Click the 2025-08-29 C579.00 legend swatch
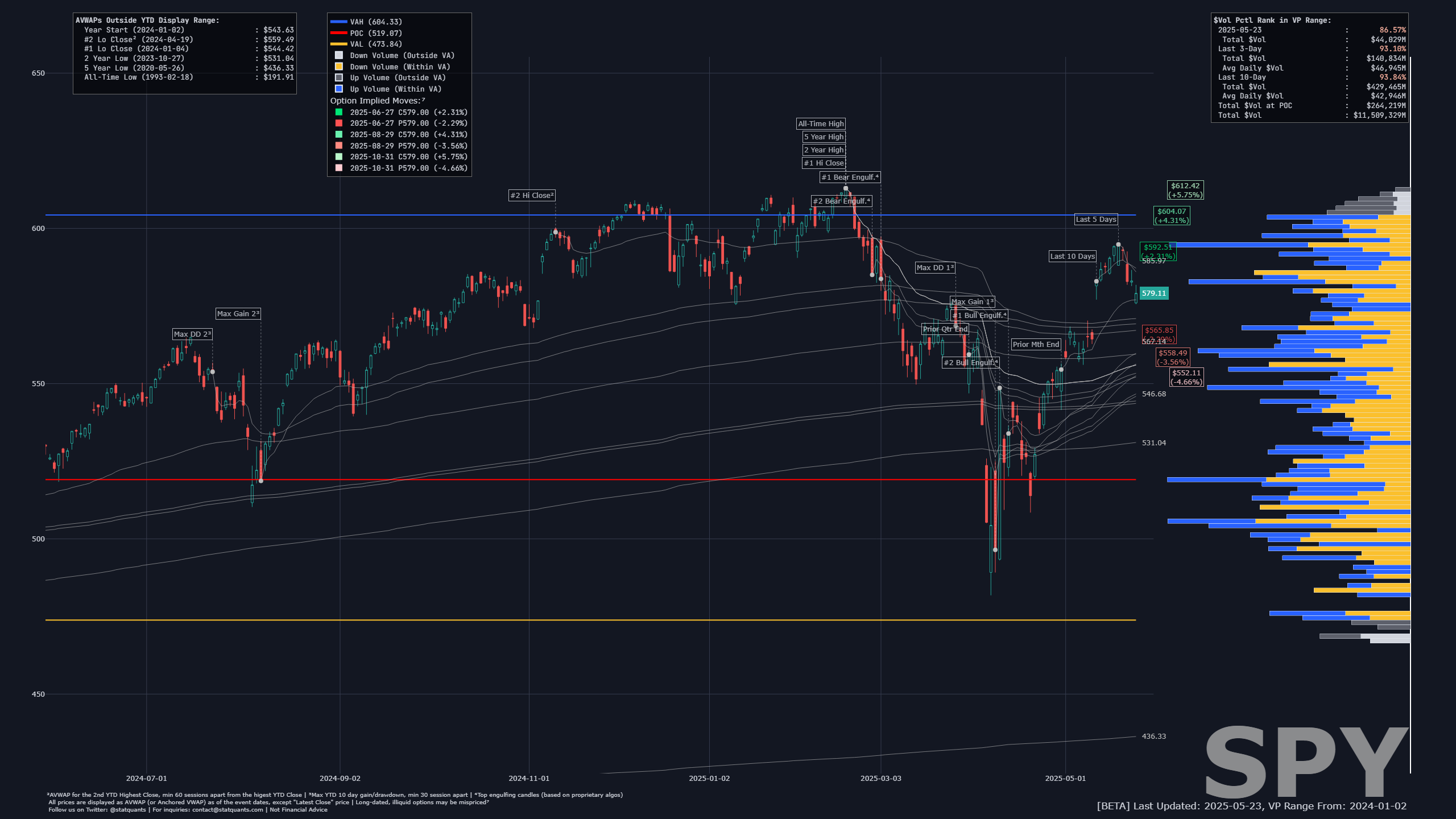This screenshot has width=1456, height=819. [x=339, y=135]
